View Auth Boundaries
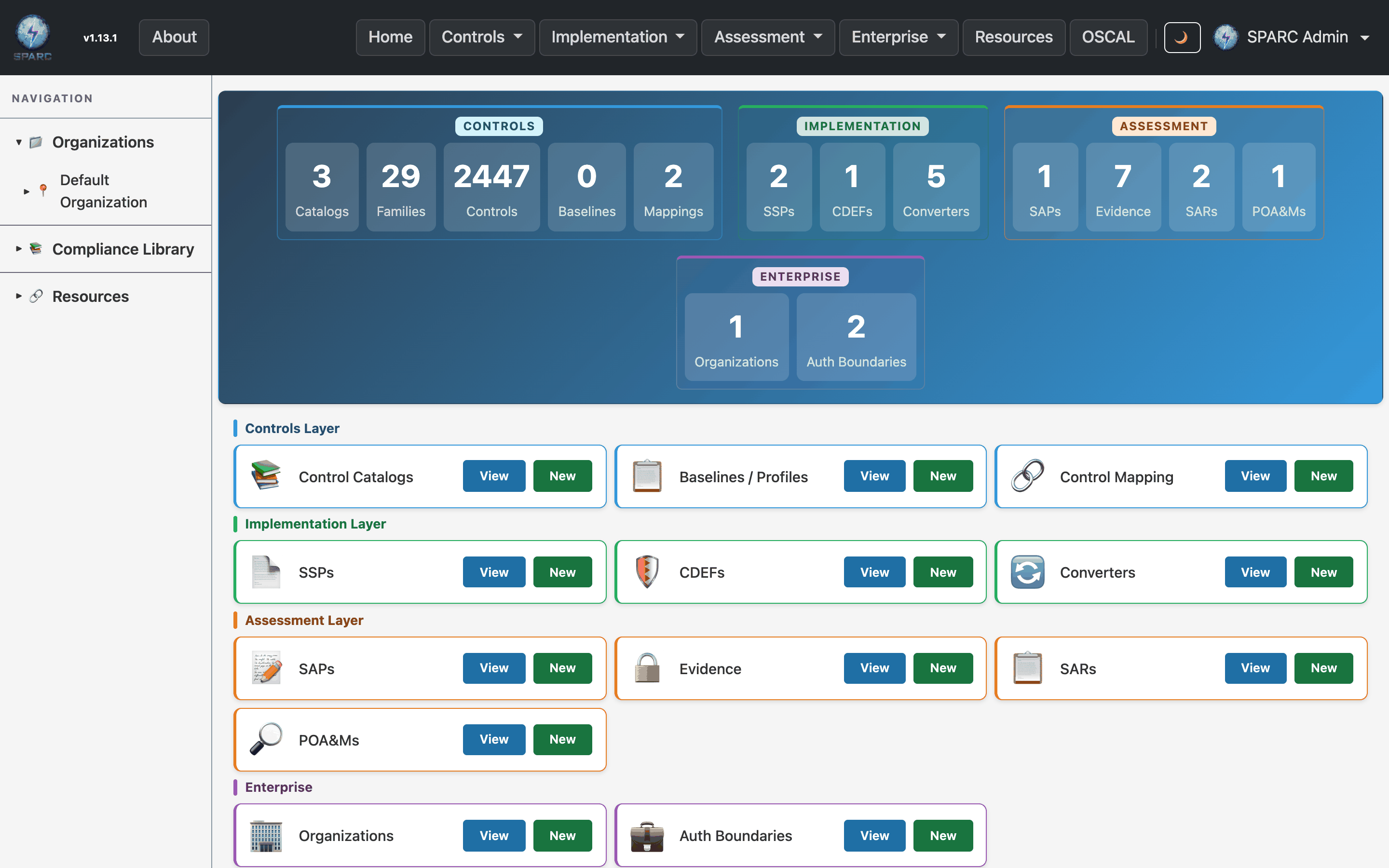 (x=874, y=836)
